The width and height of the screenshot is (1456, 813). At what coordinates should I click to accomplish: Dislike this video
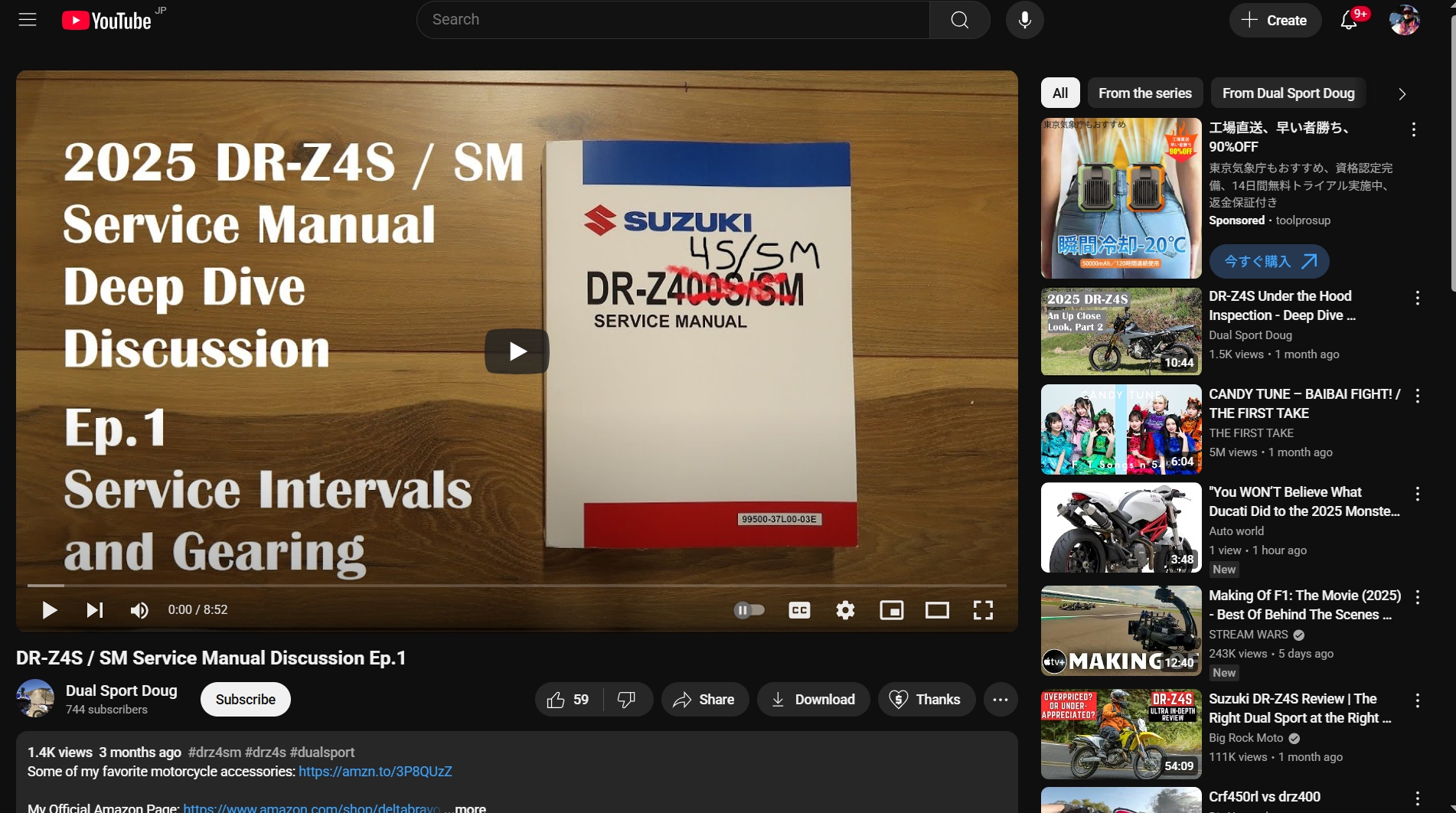tap(627, 700)
